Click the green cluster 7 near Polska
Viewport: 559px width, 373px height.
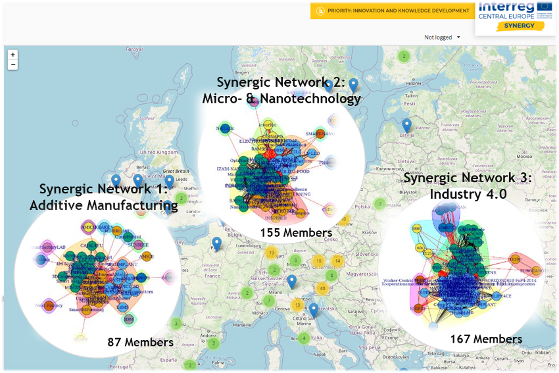(380, 204)
